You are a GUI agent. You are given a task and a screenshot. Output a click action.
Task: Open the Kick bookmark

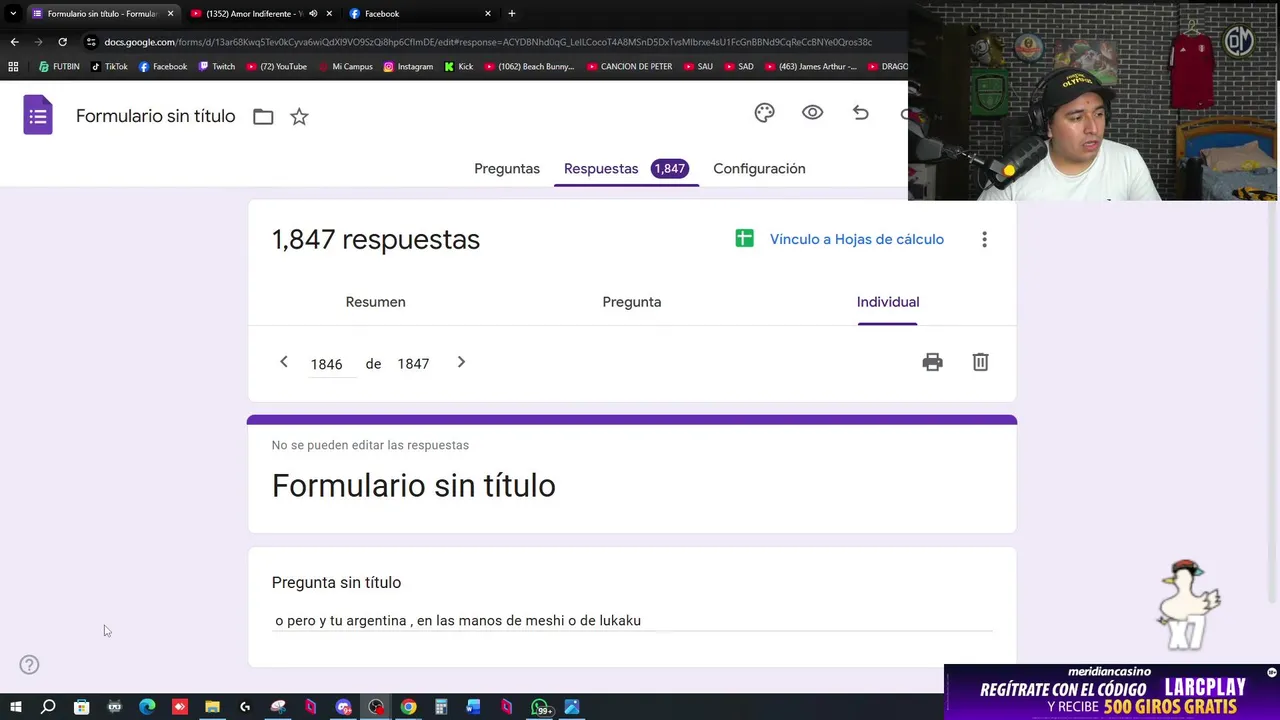(x=459, y=67)
